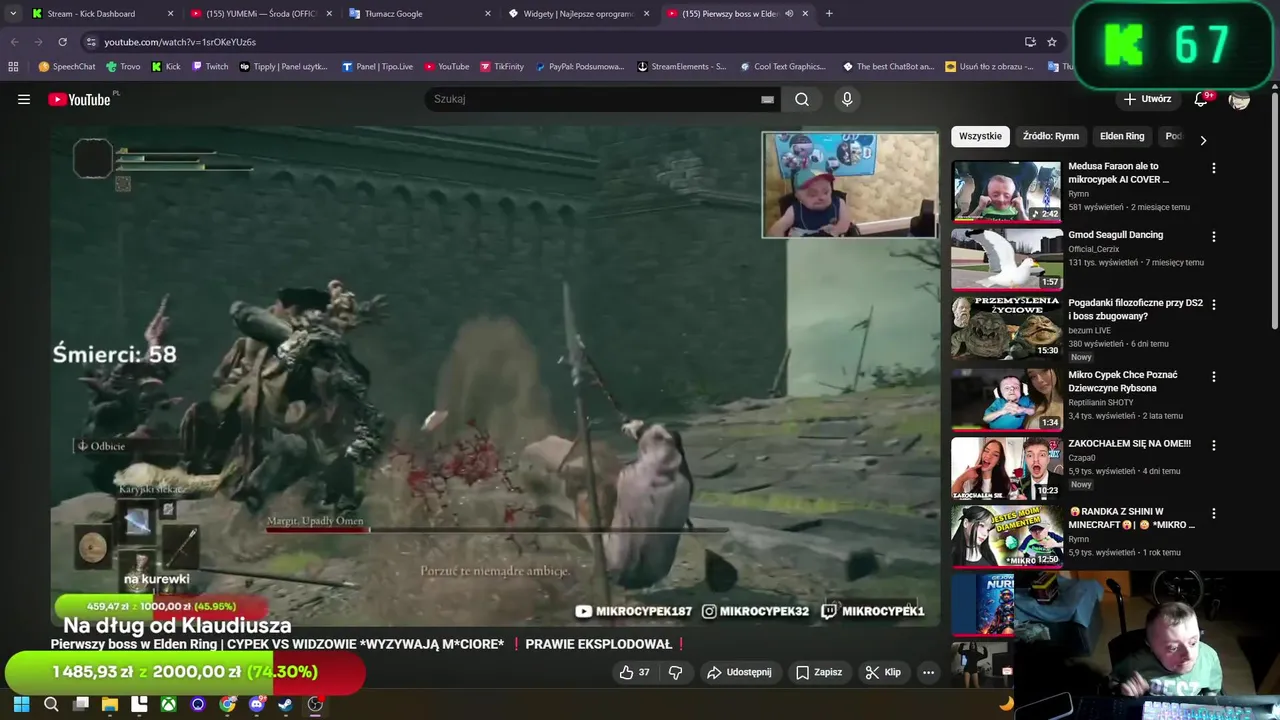Open Task View on the taskbar
The width and height of the screenshot is (1280, 720).
tap(81, 704)
